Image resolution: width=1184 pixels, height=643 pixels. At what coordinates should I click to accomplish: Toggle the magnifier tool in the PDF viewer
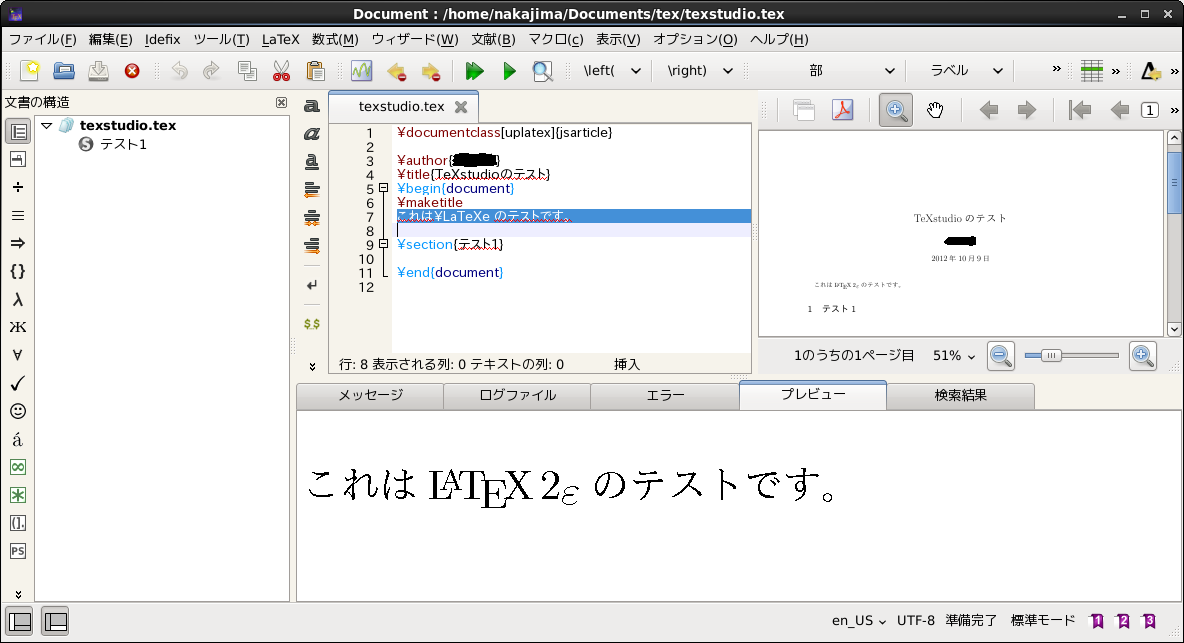896,110
